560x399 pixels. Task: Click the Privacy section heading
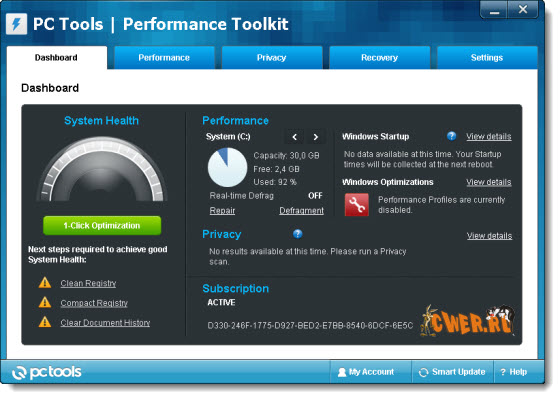point(221,234)
